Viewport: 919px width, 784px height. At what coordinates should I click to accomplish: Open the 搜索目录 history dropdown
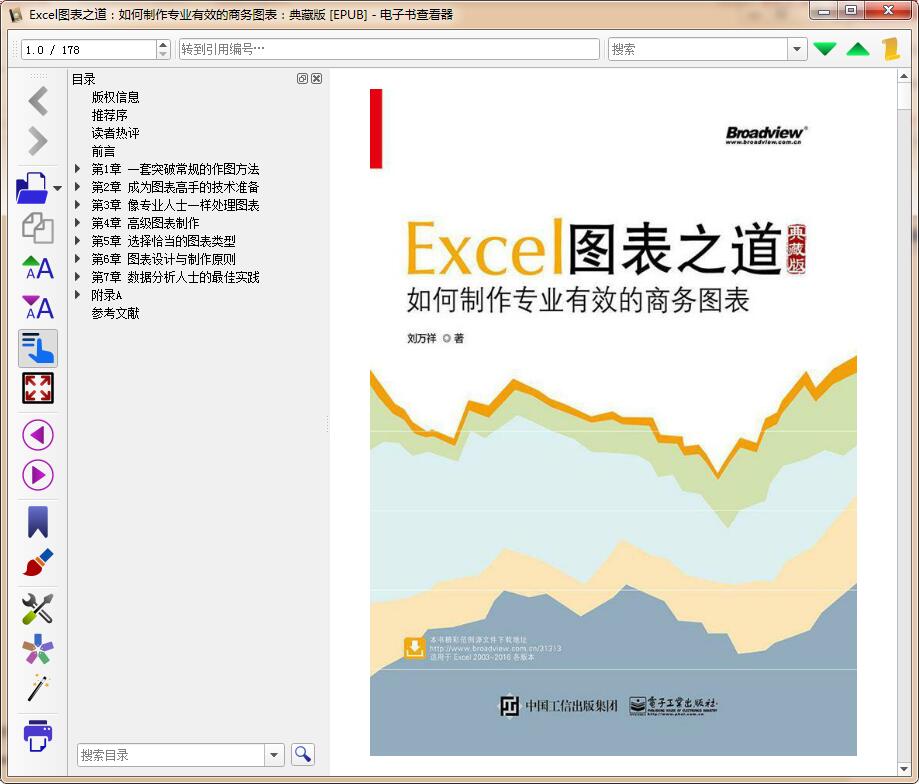pyautogui.click(x=274, y=755)
